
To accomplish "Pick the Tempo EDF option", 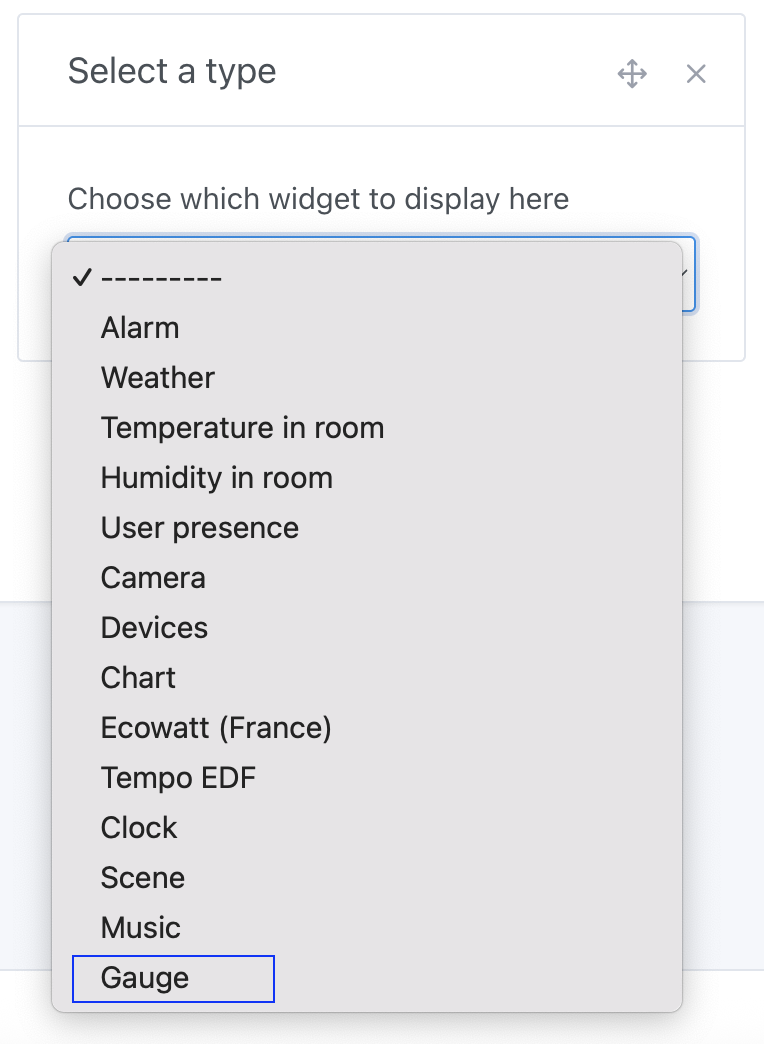I will 178,778.
